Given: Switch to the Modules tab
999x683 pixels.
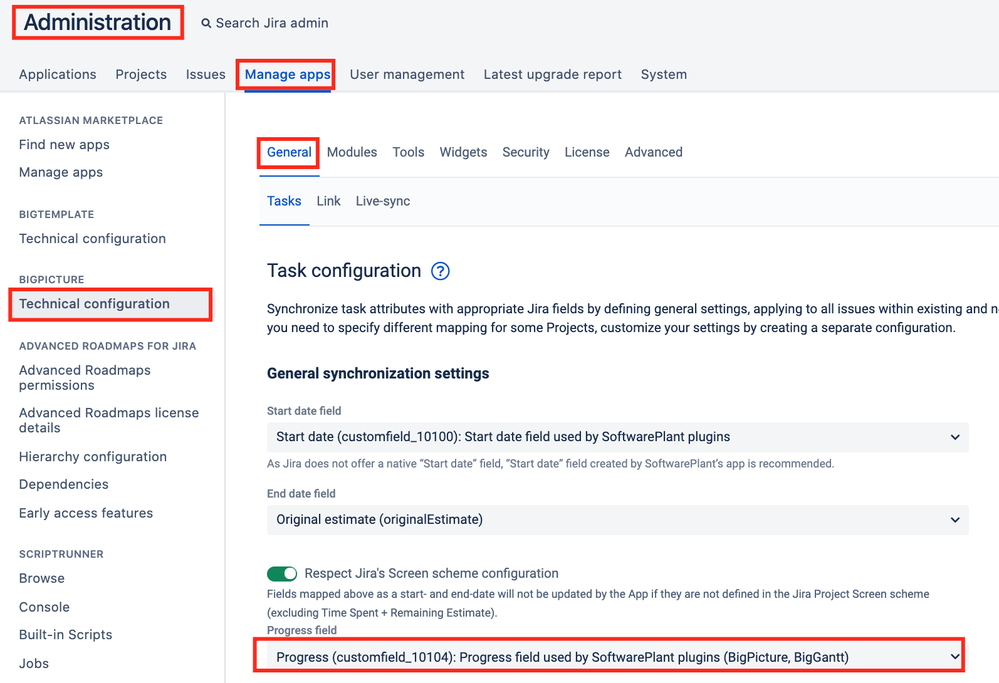Looking at the screenshot, I should pos(352,152).
